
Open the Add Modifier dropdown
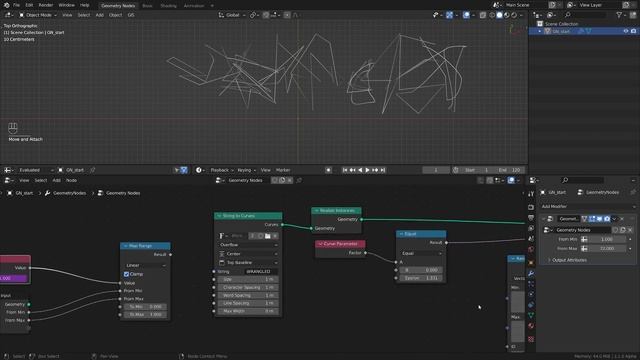pos(588,207)
